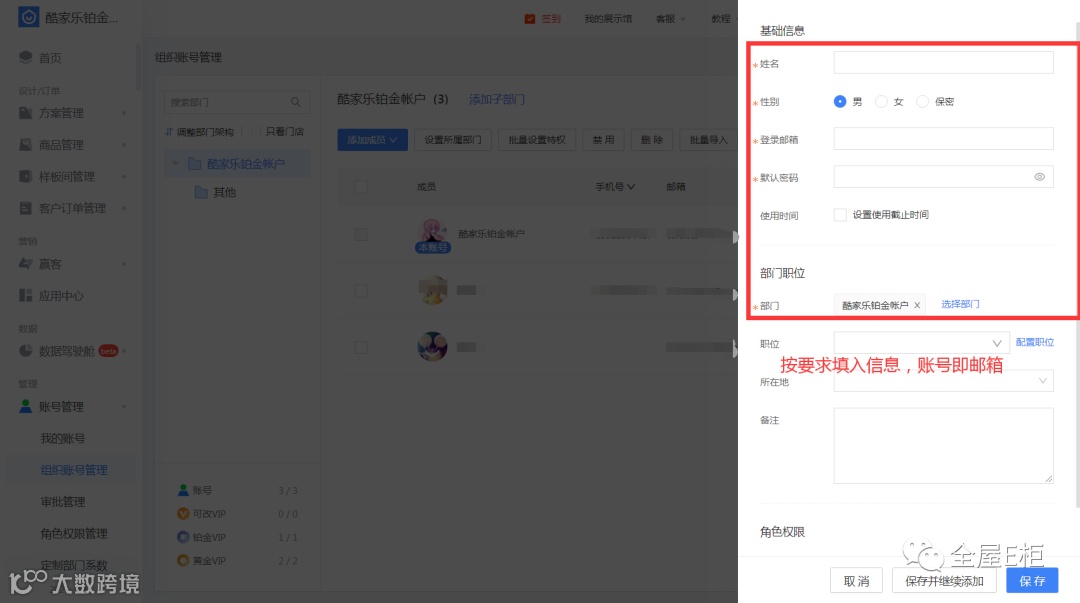
Task: Click the 添加子部门 link
Action: [497, 99]
